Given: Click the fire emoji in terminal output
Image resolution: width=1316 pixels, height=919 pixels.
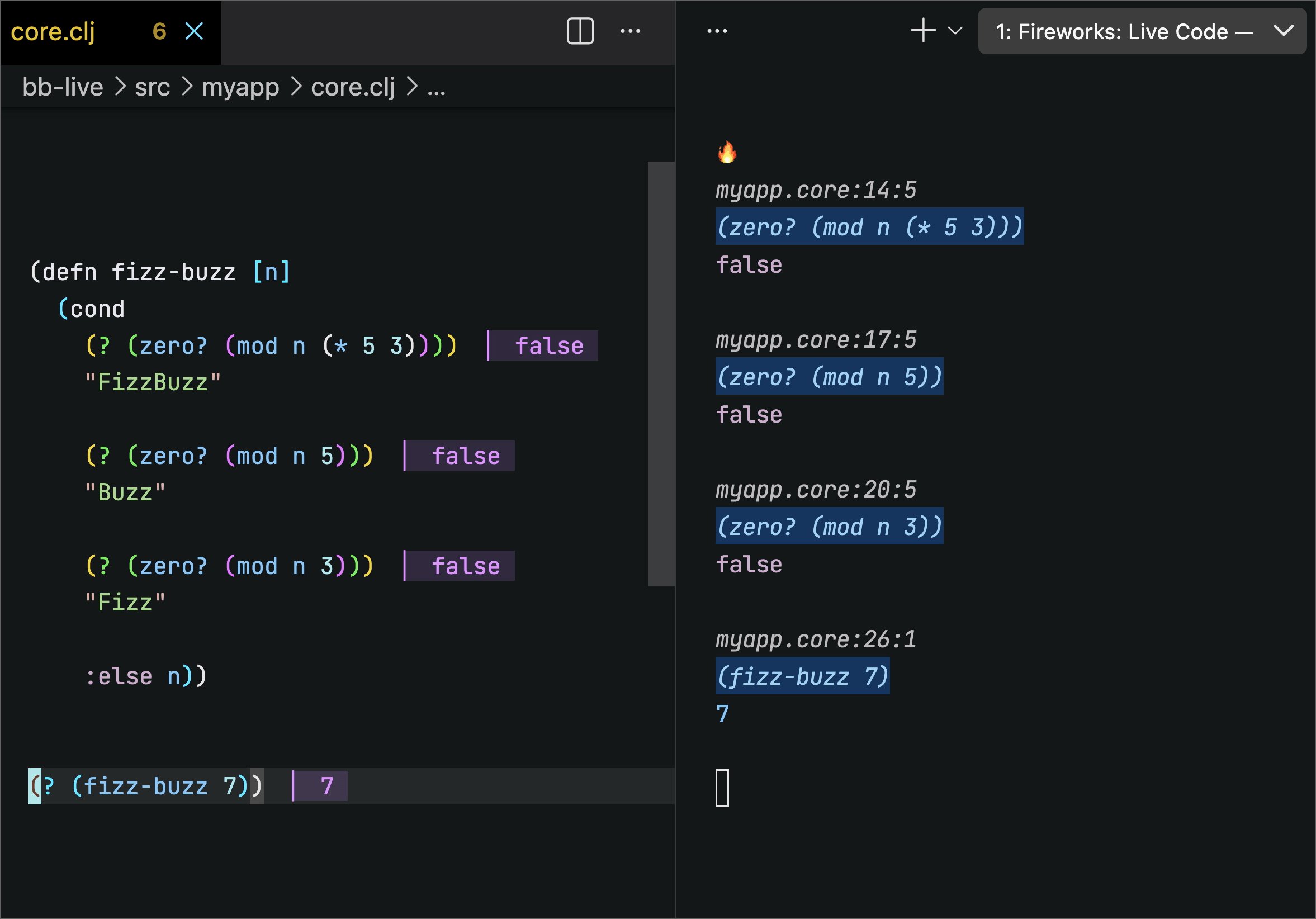Looking at the screenshot, I should [727, 153].
